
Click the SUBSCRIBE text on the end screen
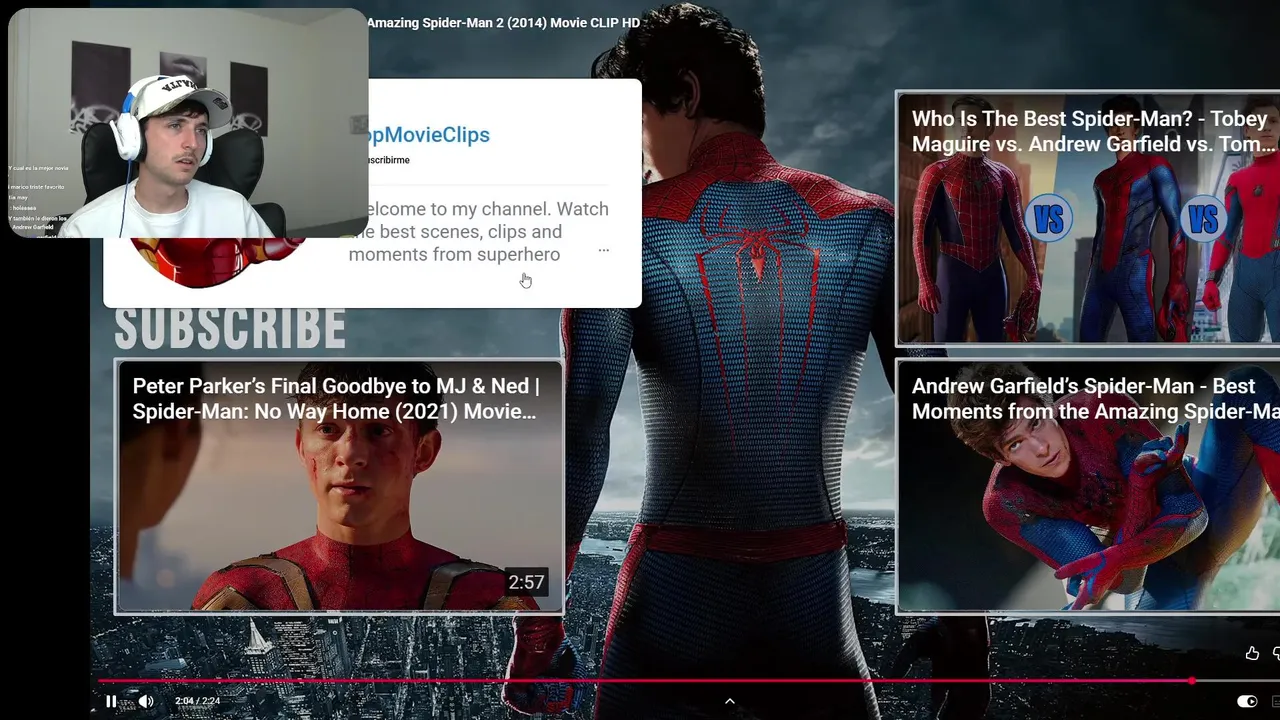pos(230,328)
